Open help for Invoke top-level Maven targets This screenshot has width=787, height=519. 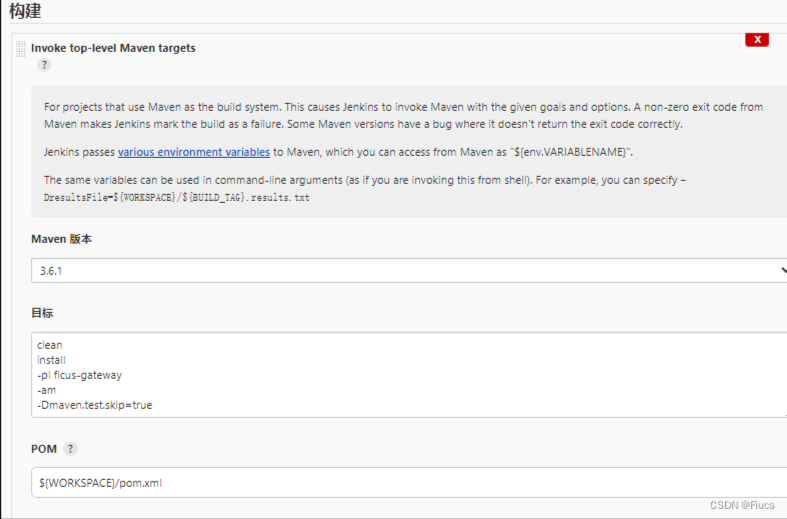[44, 65]
